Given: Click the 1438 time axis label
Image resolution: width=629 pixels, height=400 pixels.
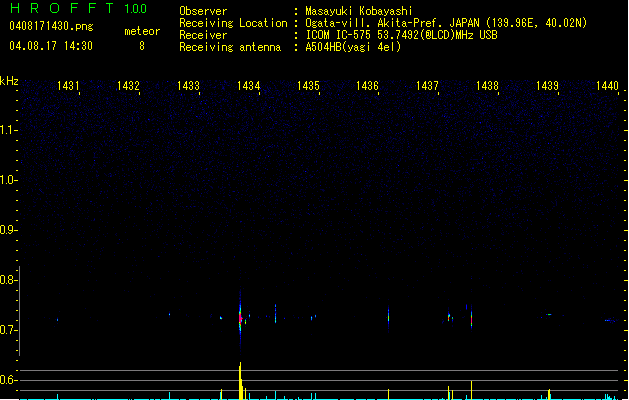Looking at the screenshot, I should pyautogui.click(x=487, y=86).
